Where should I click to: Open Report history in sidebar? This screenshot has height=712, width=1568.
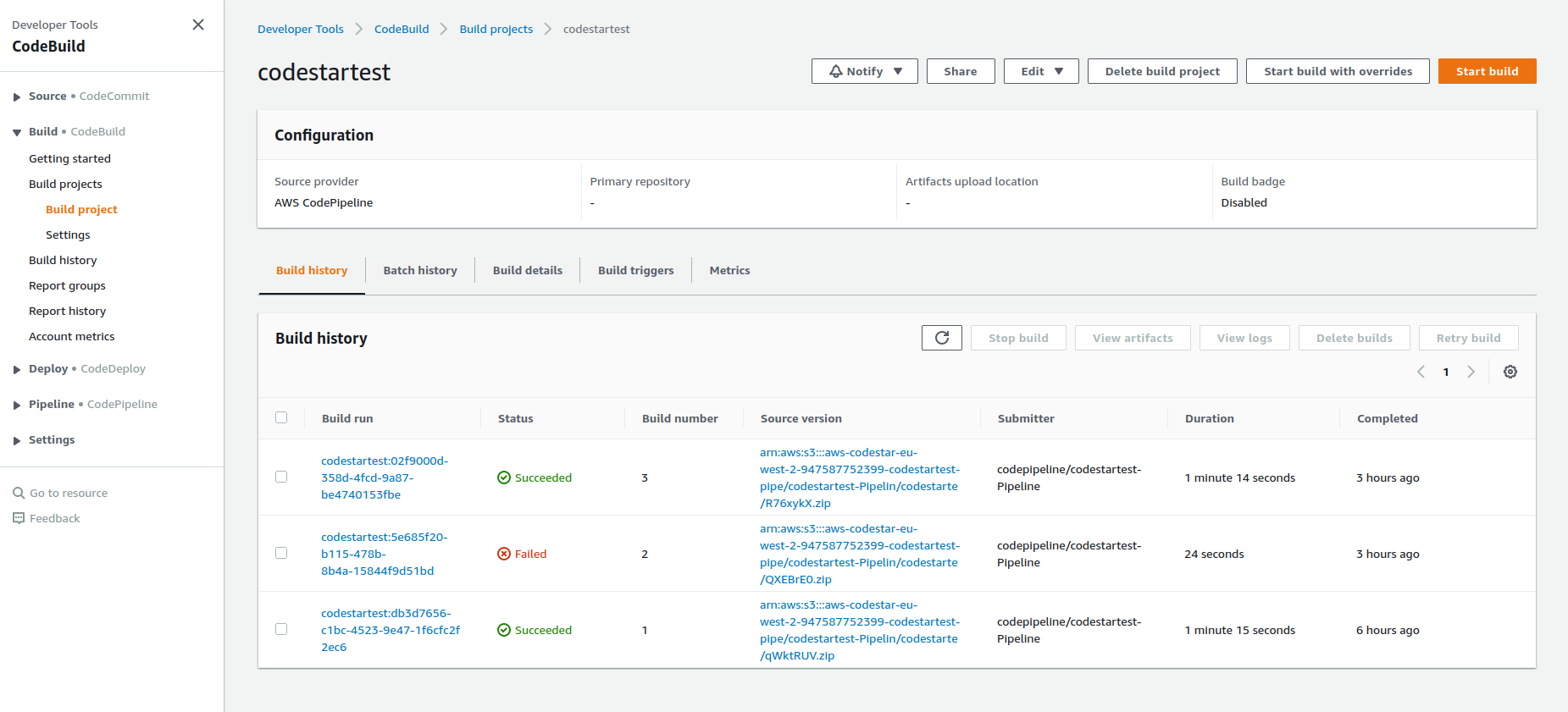[x=67, y=311]
